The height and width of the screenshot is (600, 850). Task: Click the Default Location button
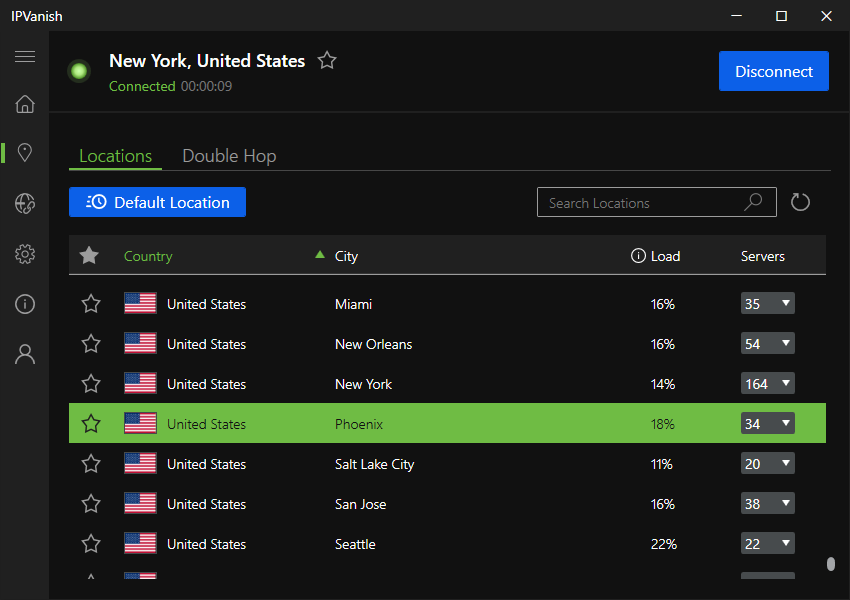point(157,202)
